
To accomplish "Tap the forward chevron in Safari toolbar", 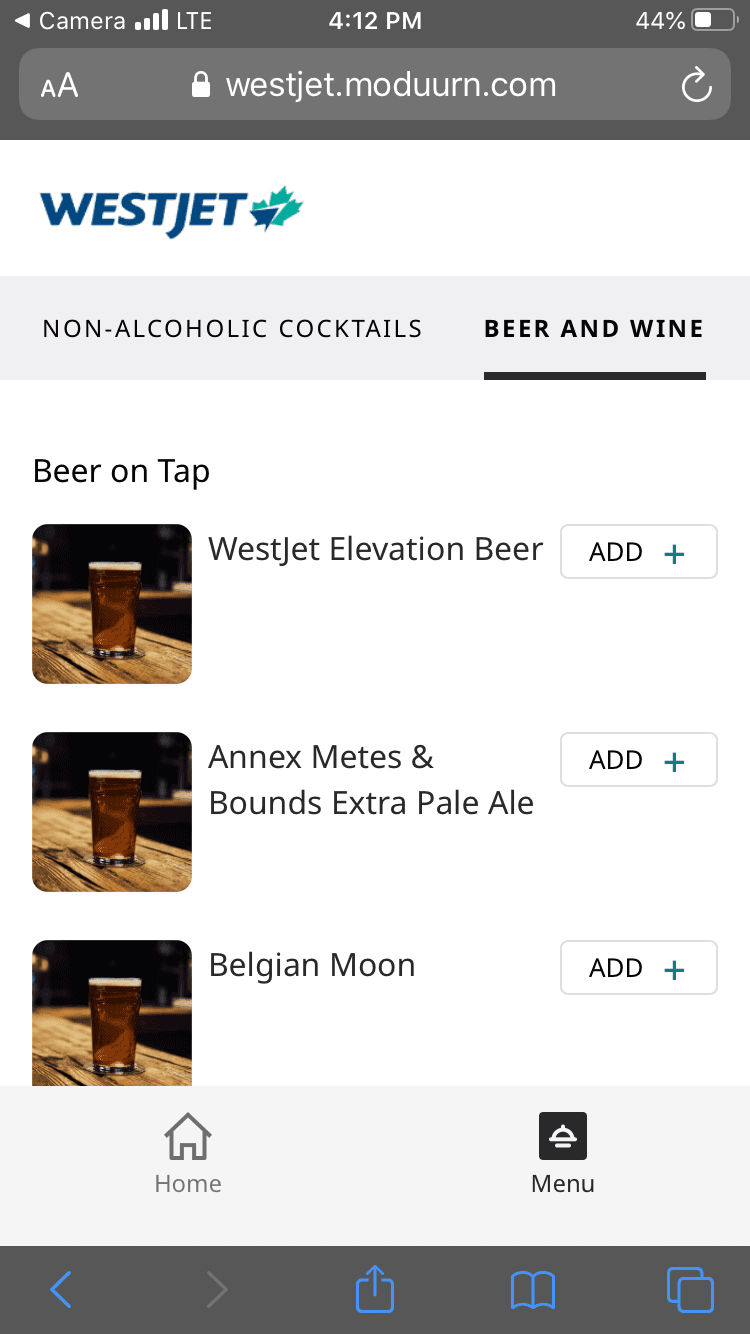I will 217,1289.
